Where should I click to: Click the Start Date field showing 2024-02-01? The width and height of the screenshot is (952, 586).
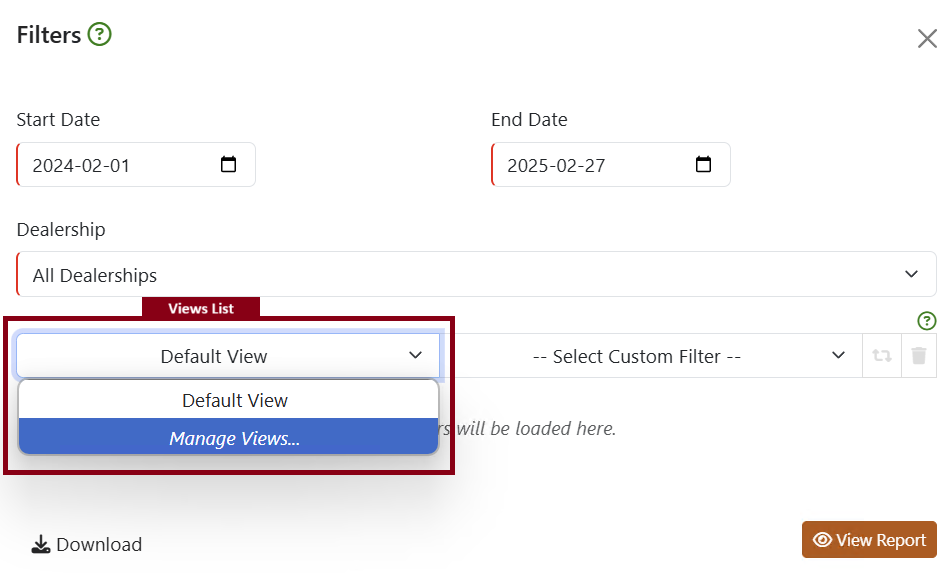[110, 166]
